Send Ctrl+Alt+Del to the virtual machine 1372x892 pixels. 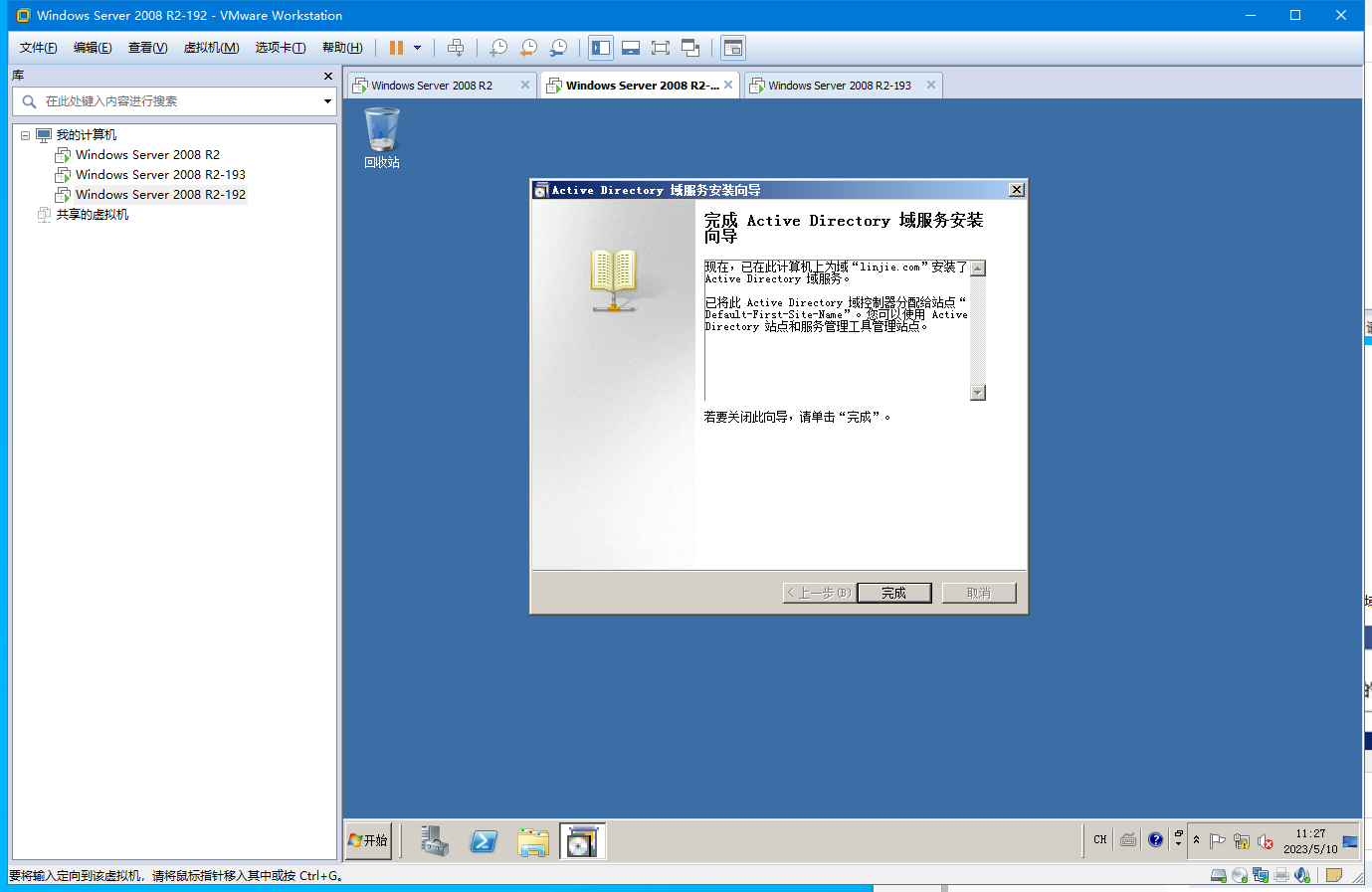tap(456, 48)
